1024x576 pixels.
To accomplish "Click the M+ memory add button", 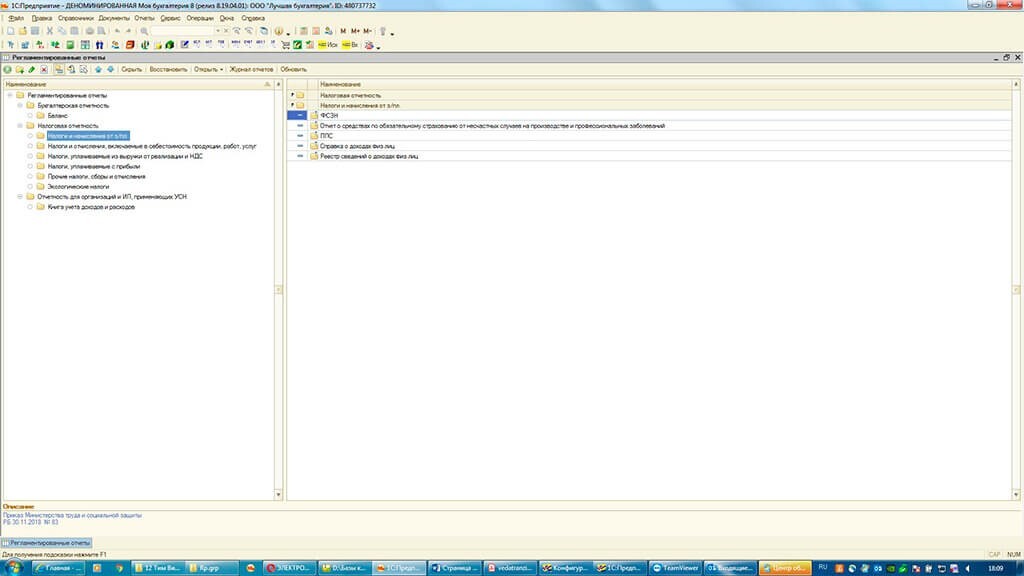I will [355, 31].
